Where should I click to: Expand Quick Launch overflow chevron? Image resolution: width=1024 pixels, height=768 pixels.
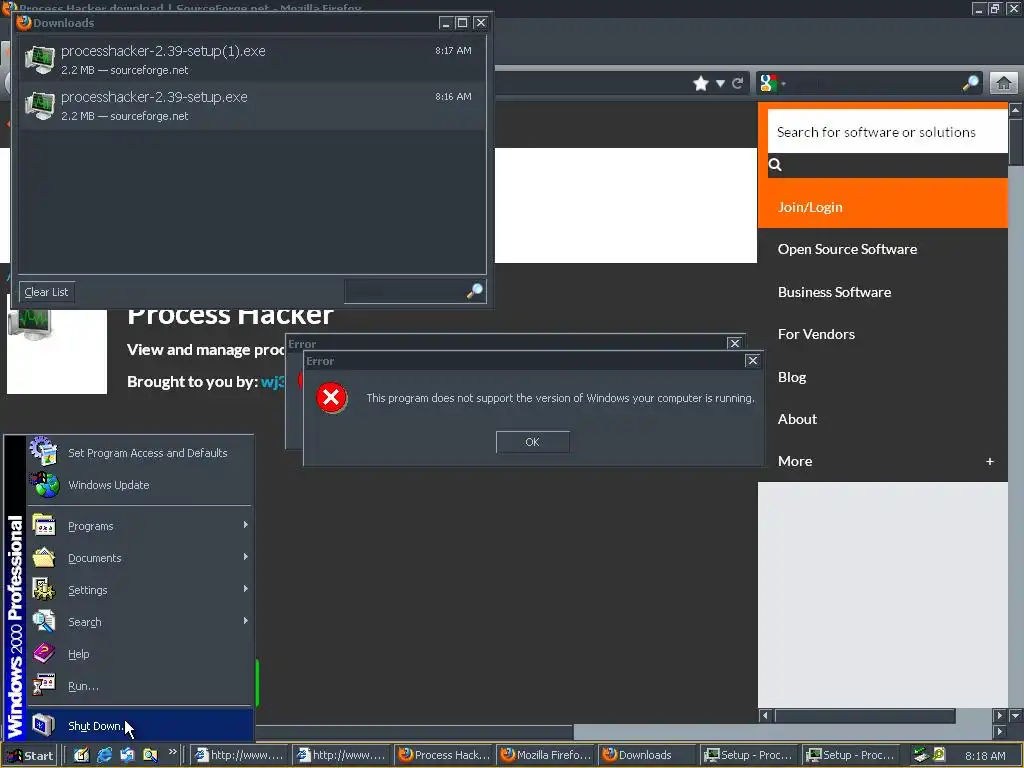coord(172,752)
